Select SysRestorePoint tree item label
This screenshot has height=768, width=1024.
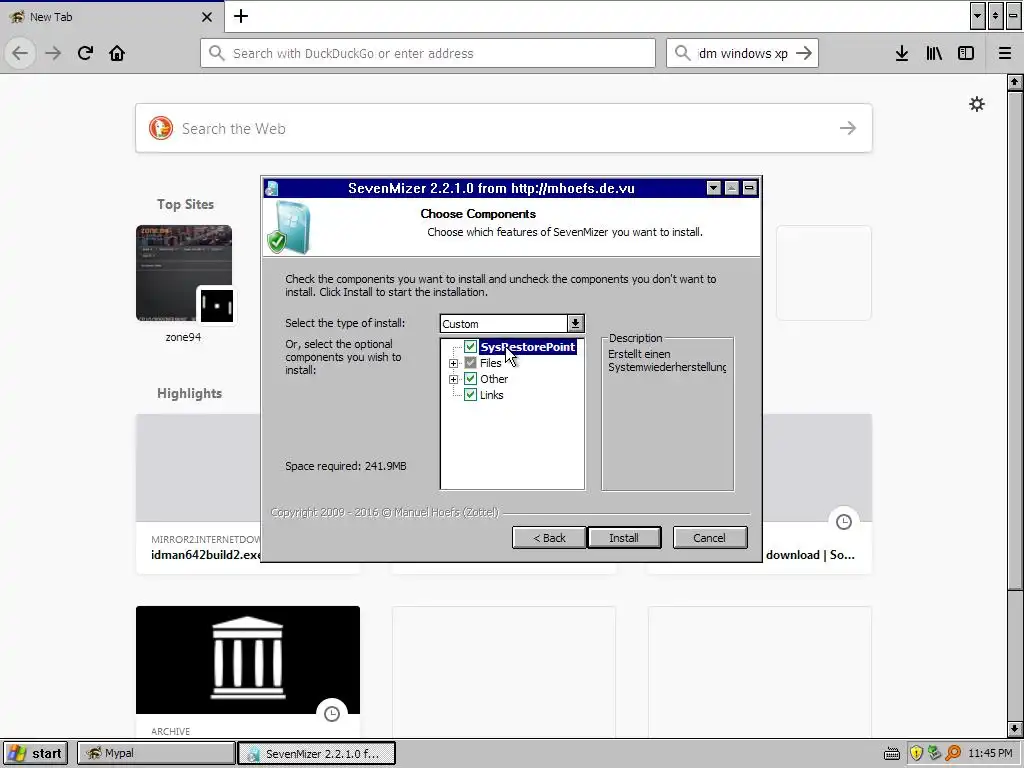[x=528, y=347]
